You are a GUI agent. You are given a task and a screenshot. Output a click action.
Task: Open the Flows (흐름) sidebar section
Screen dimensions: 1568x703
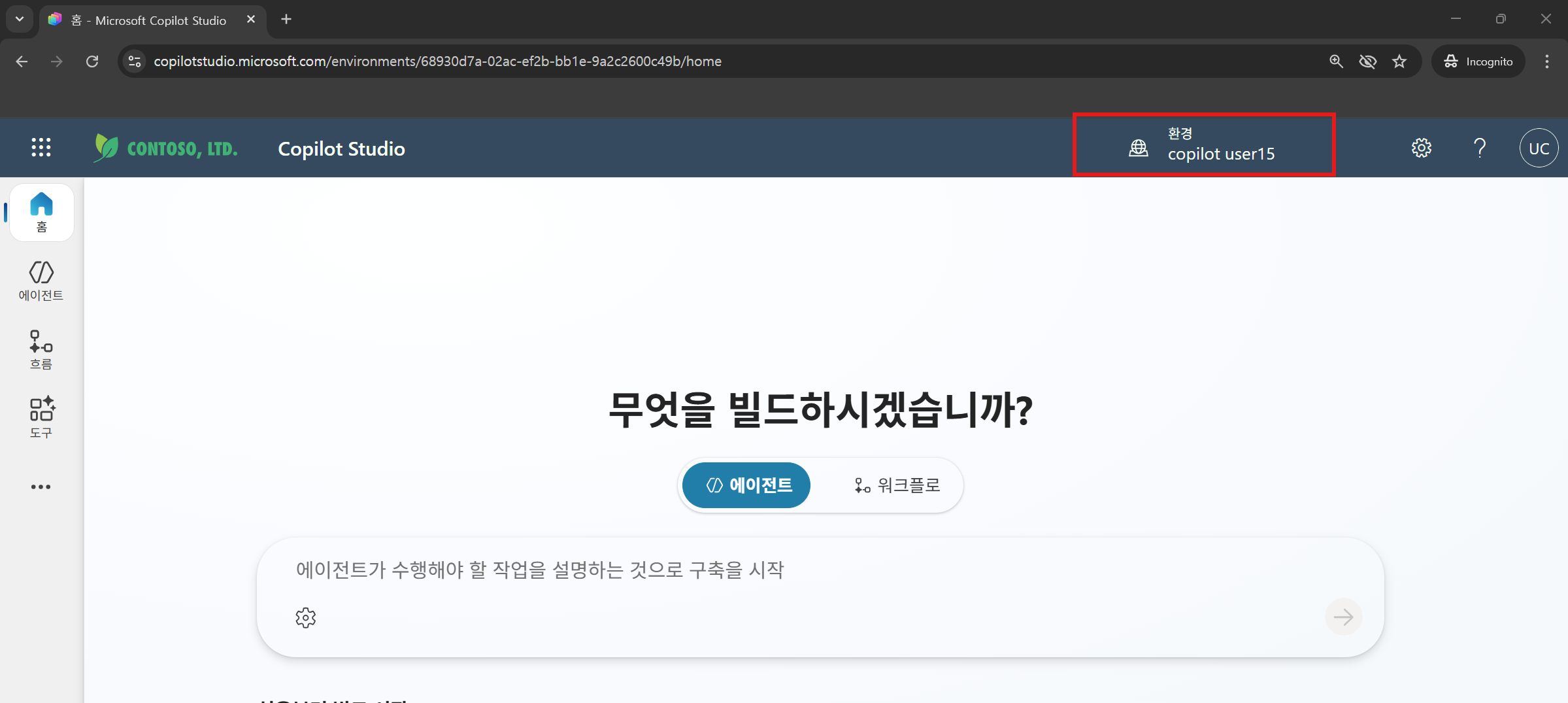click(41, 350)
